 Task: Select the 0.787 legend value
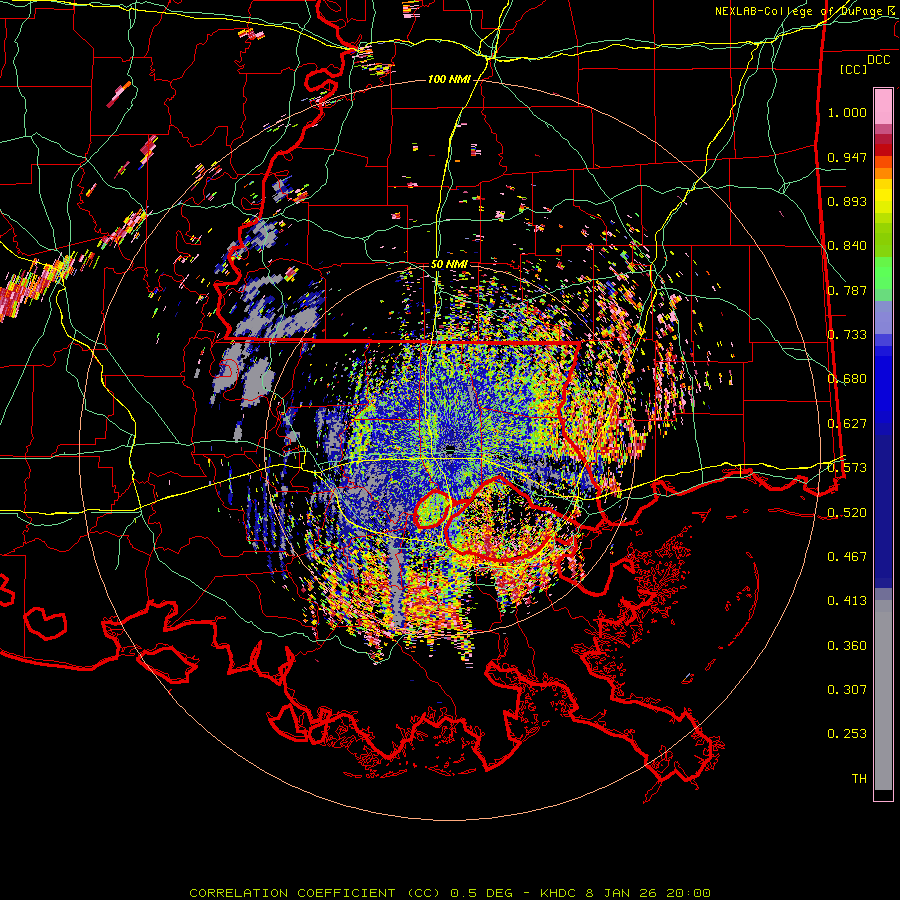pos(847,290)
